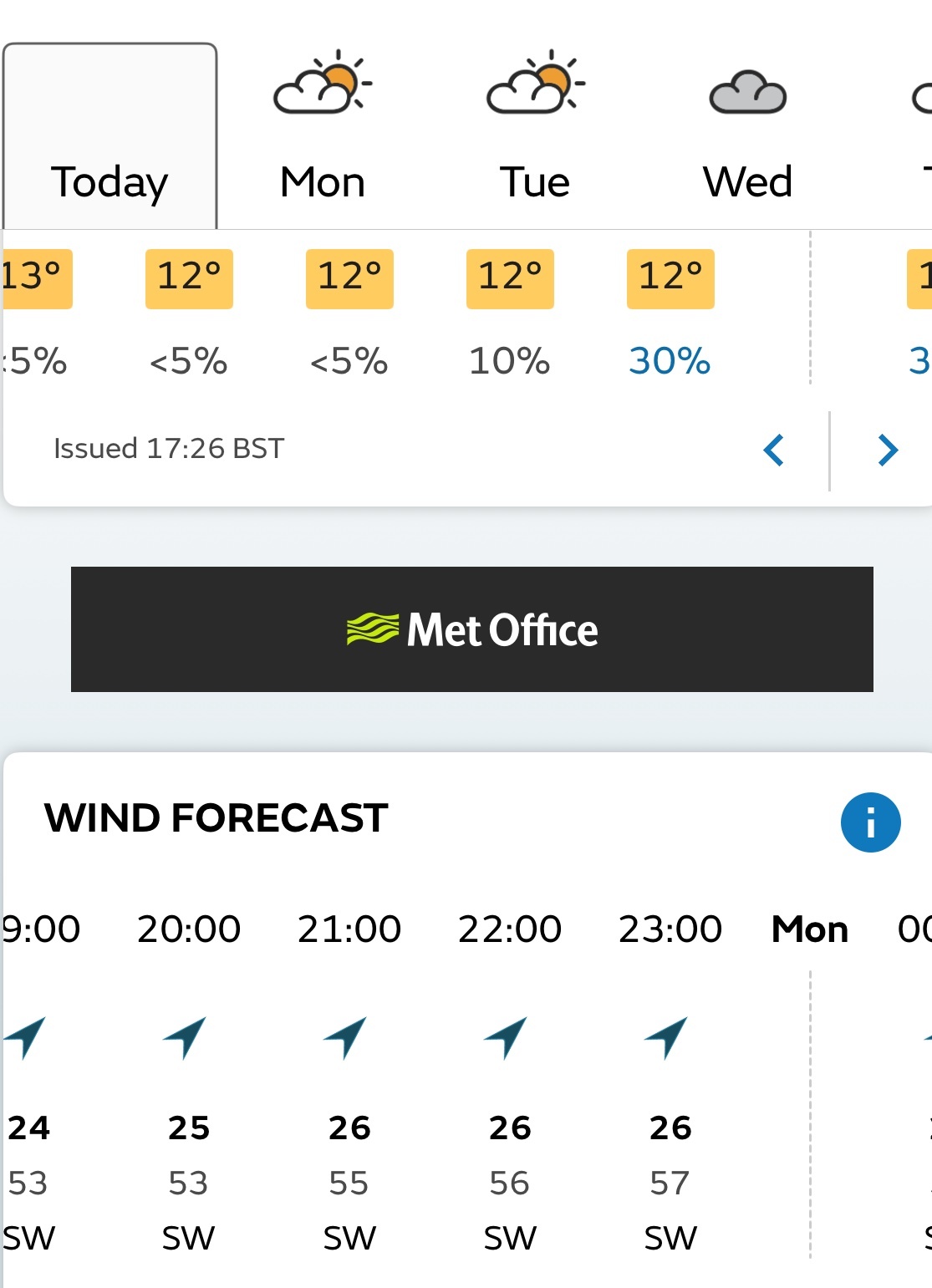Screen dimensions: 932x1288
Task: Choose the Wed forecast tab
Action: (x=747, y=136)
